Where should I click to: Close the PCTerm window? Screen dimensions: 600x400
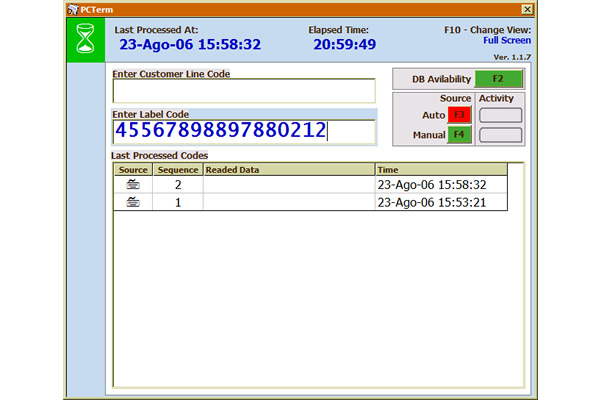[x=527, y=9]
